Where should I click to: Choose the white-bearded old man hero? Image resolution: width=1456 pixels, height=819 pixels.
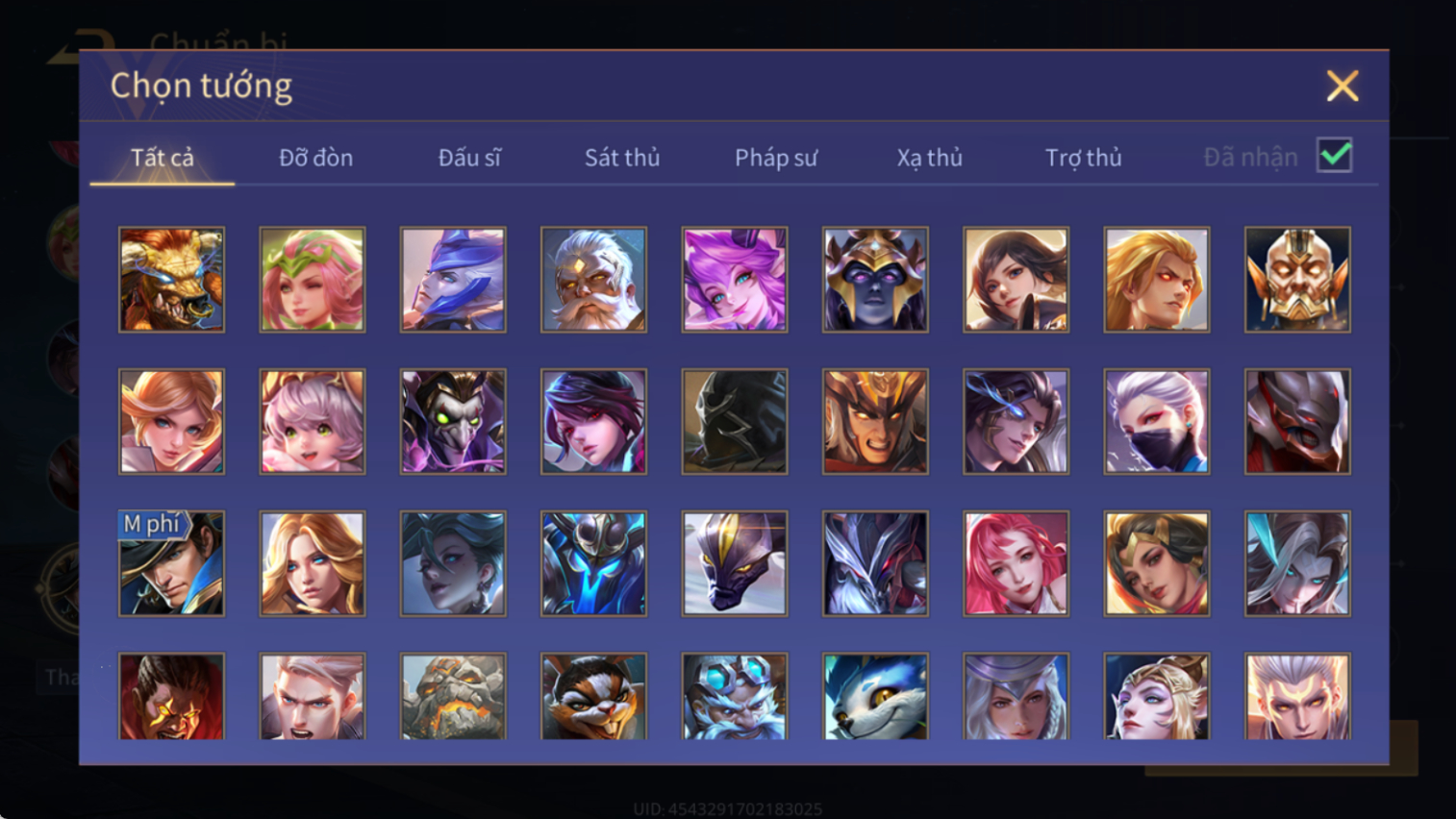[593, 280]
